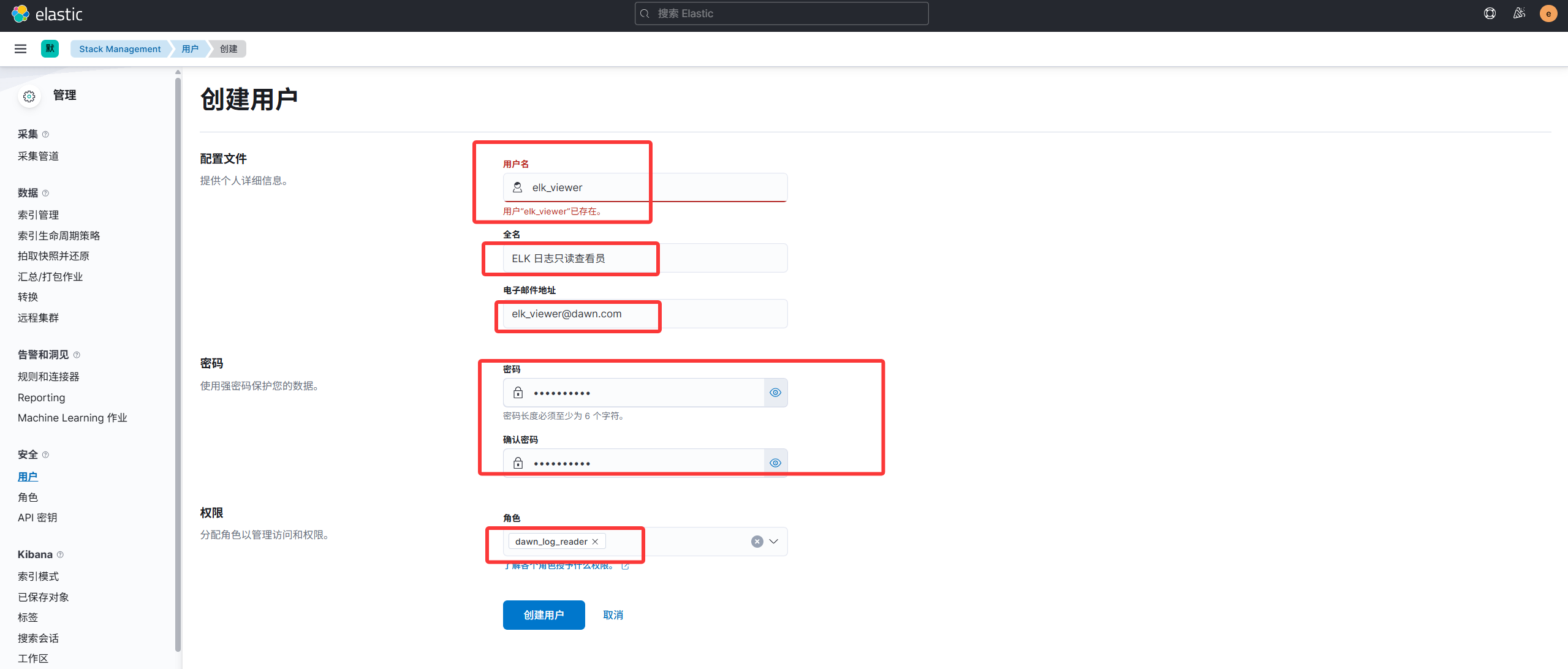Image resolution: width=1568 pixels, height=669 pixels.
Task: Click the help icon next to 数据
Action: [45, 193]
